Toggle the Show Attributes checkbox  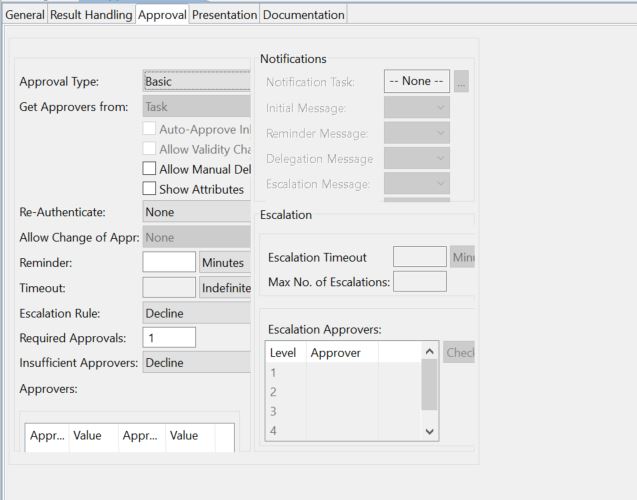[x=150, y=189]
